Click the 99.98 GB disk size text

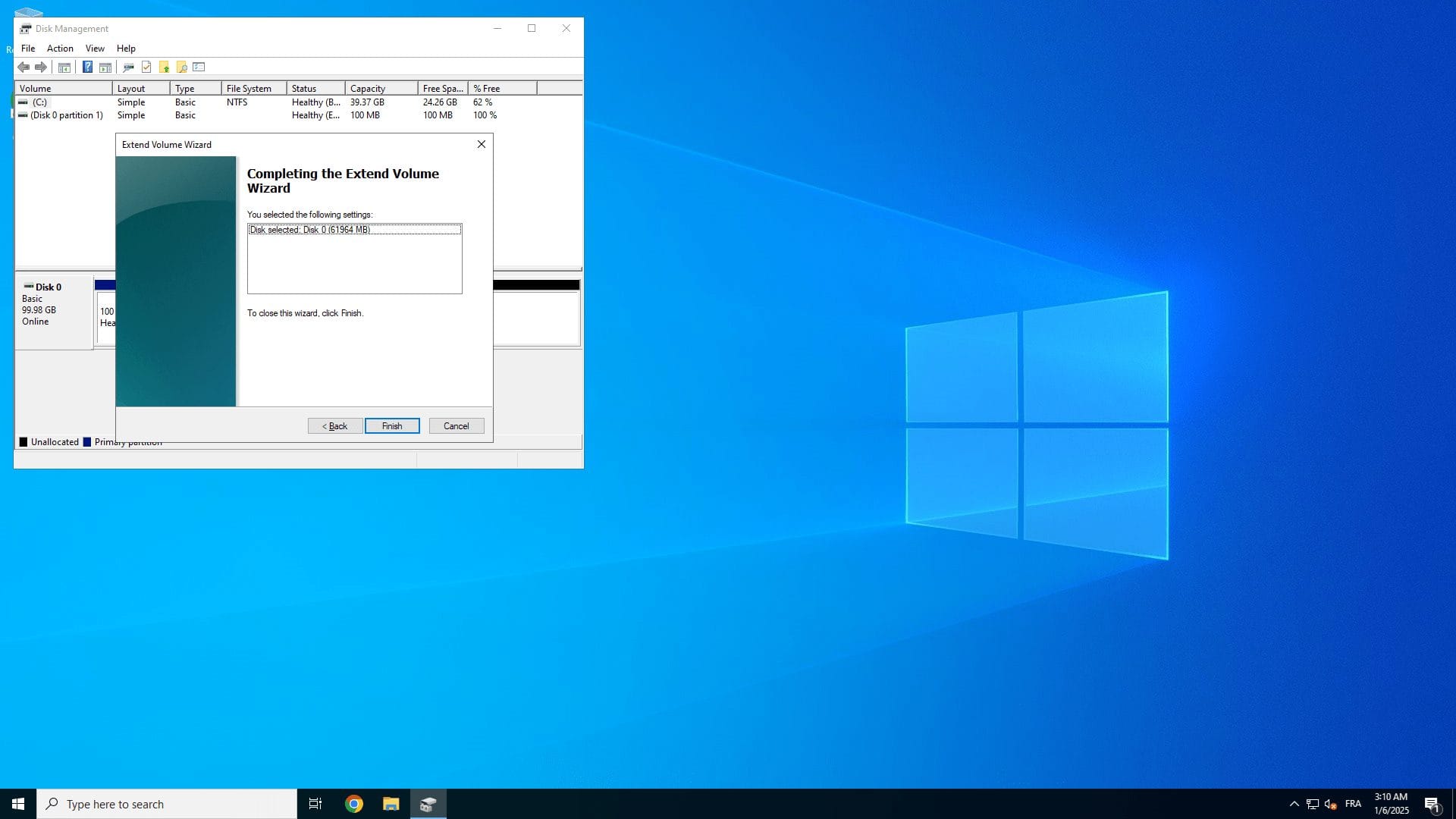coord(39,310)
